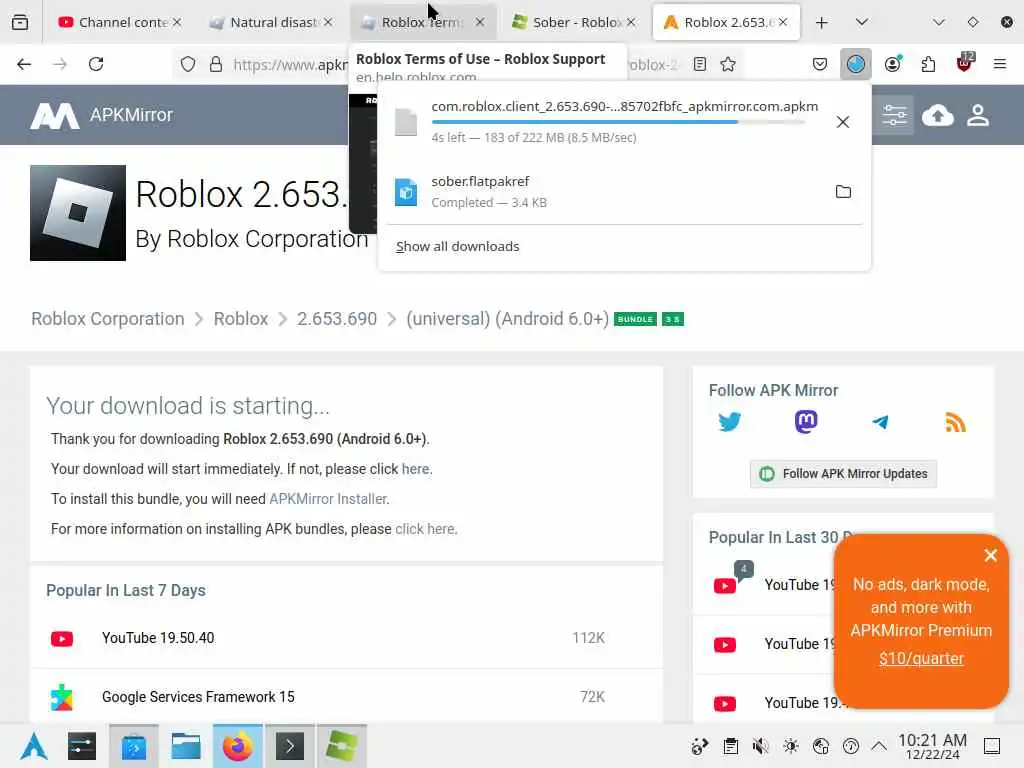Open the tracking protection shield icon
Image resolution: width=1024 pixels, height=768 pixels.
[x=188, y=65]
